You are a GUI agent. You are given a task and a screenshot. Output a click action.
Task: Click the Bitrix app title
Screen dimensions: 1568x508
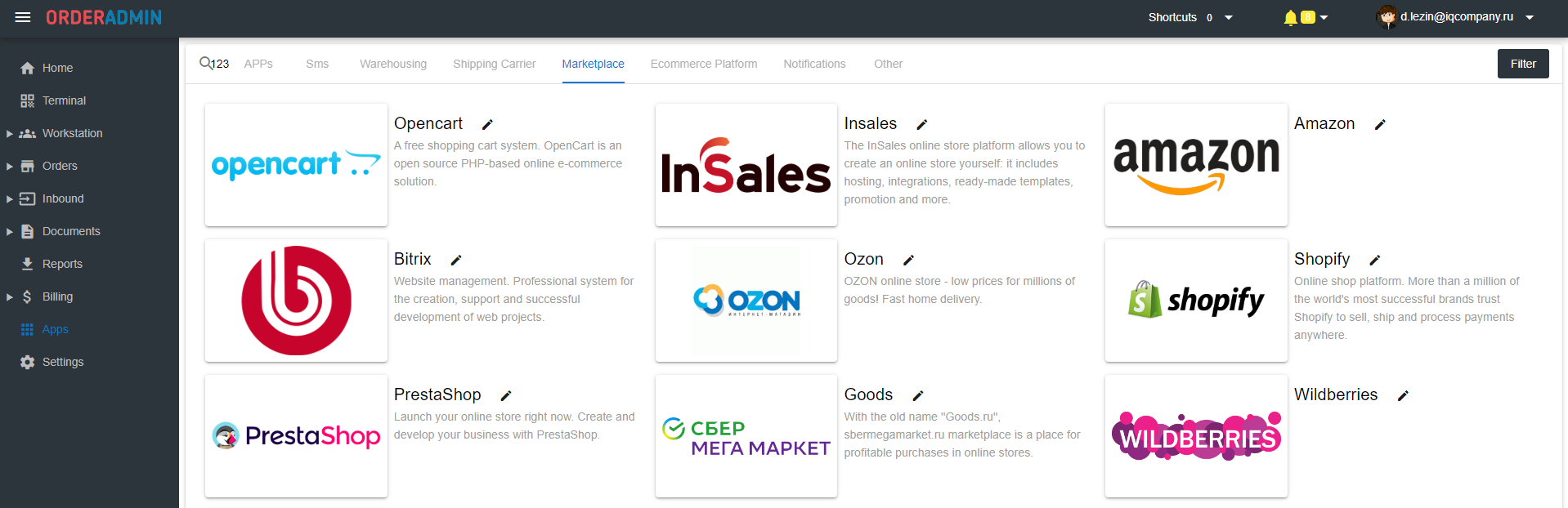(x=413, y=259)
